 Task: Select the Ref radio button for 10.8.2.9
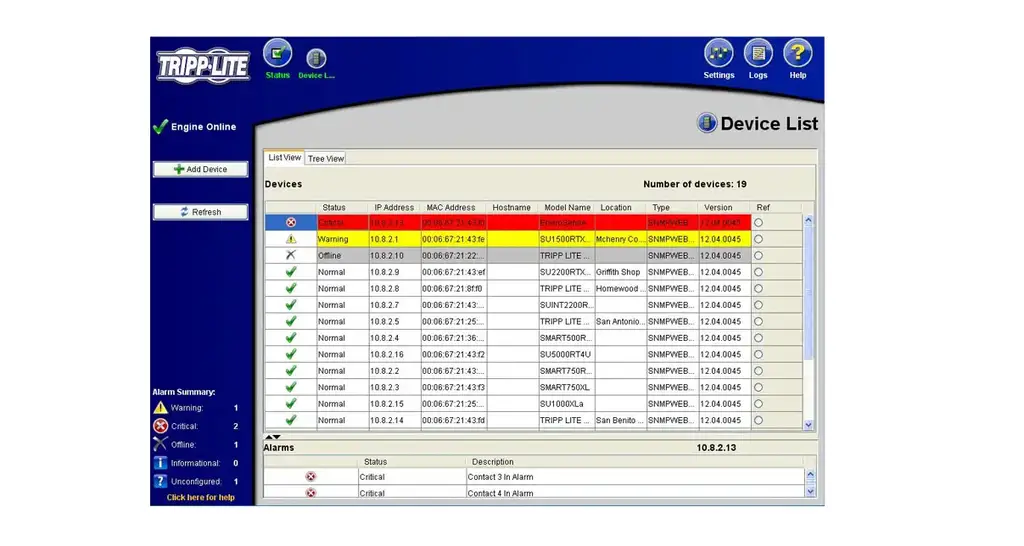[758, 272]
